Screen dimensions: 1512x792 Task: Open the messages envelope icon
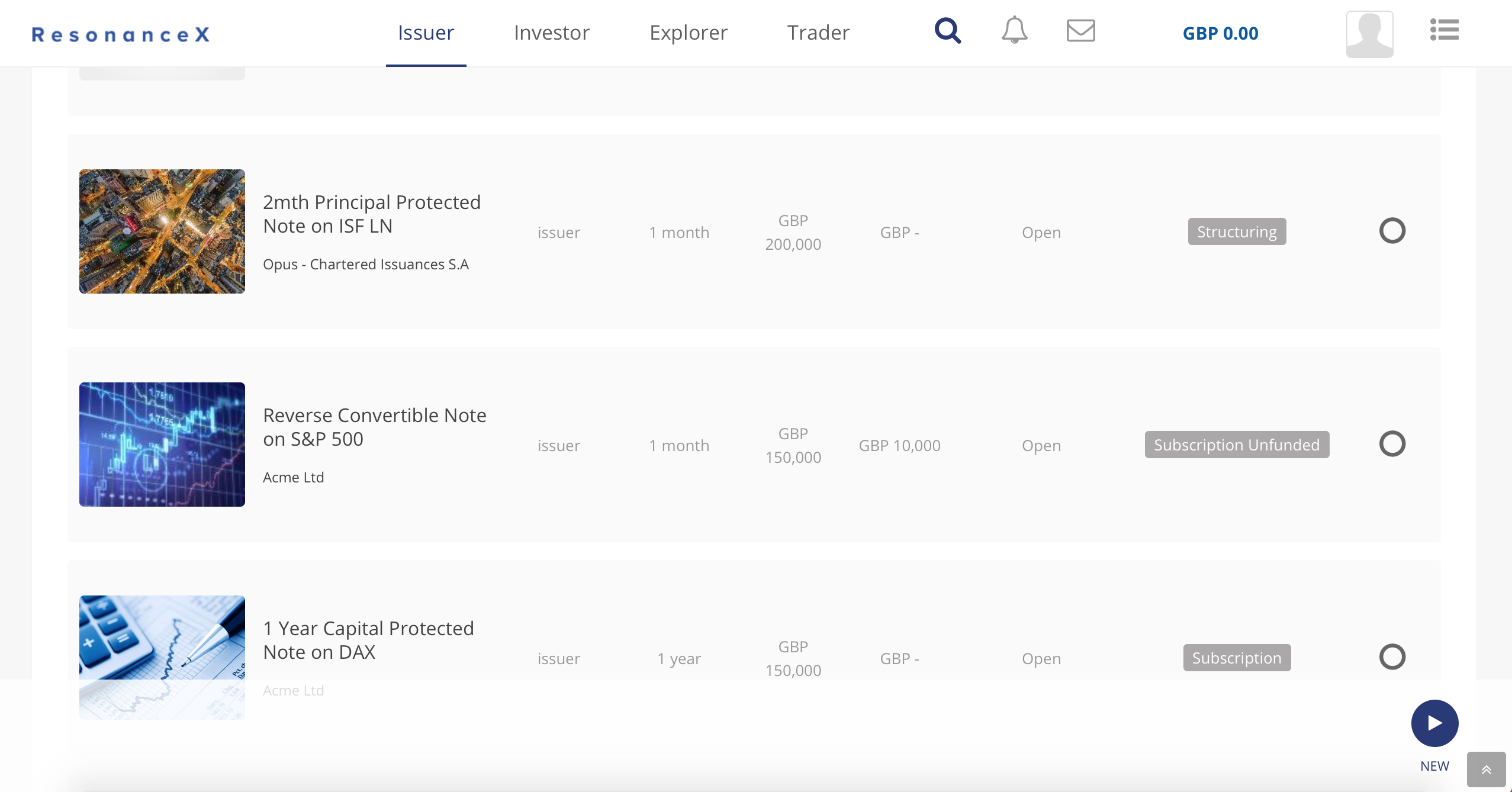pos(1080,30)
